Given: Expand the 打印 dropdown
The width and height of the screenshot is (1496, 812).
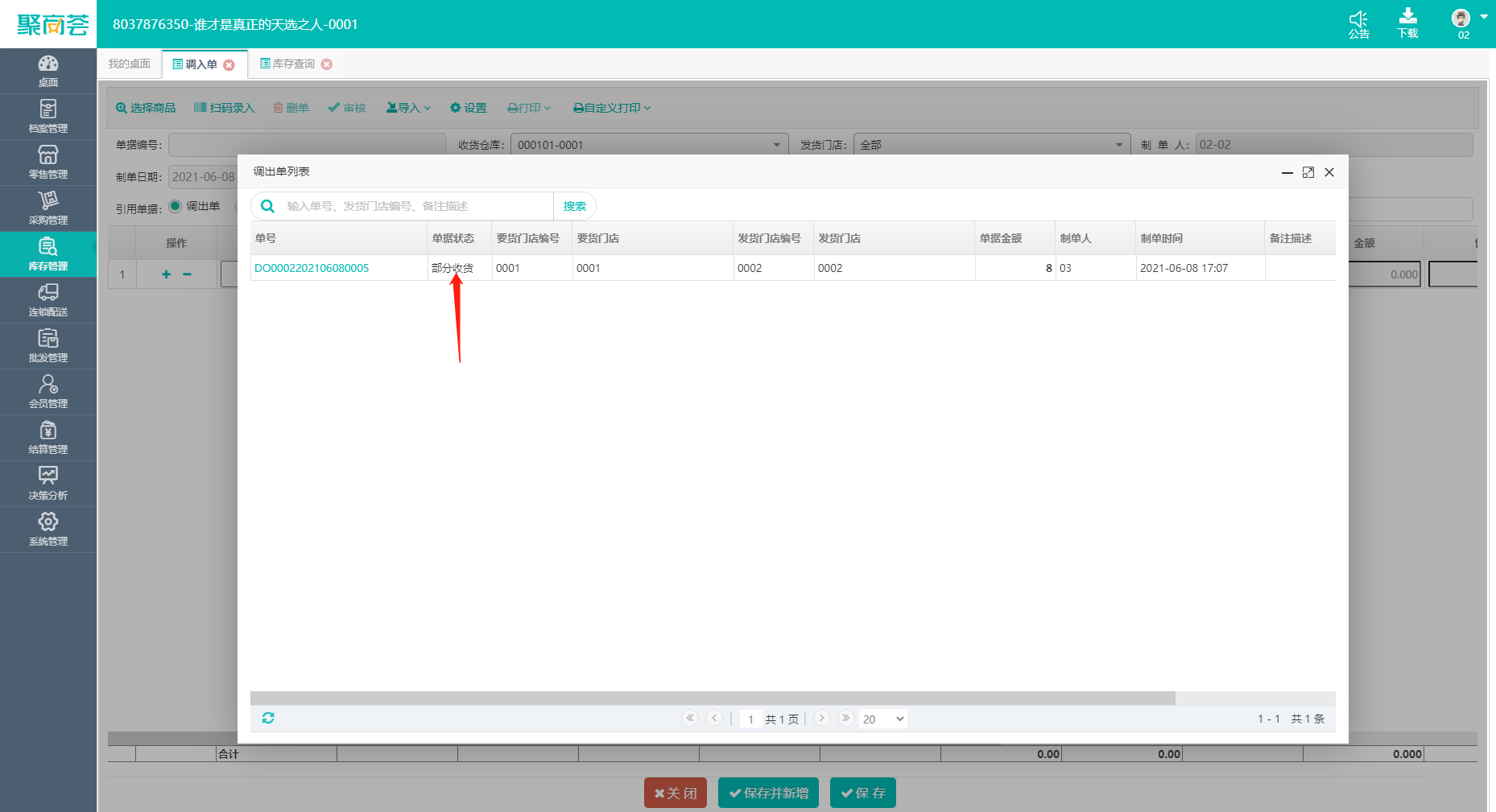Looking at the screenshot, I should [529, 108].
